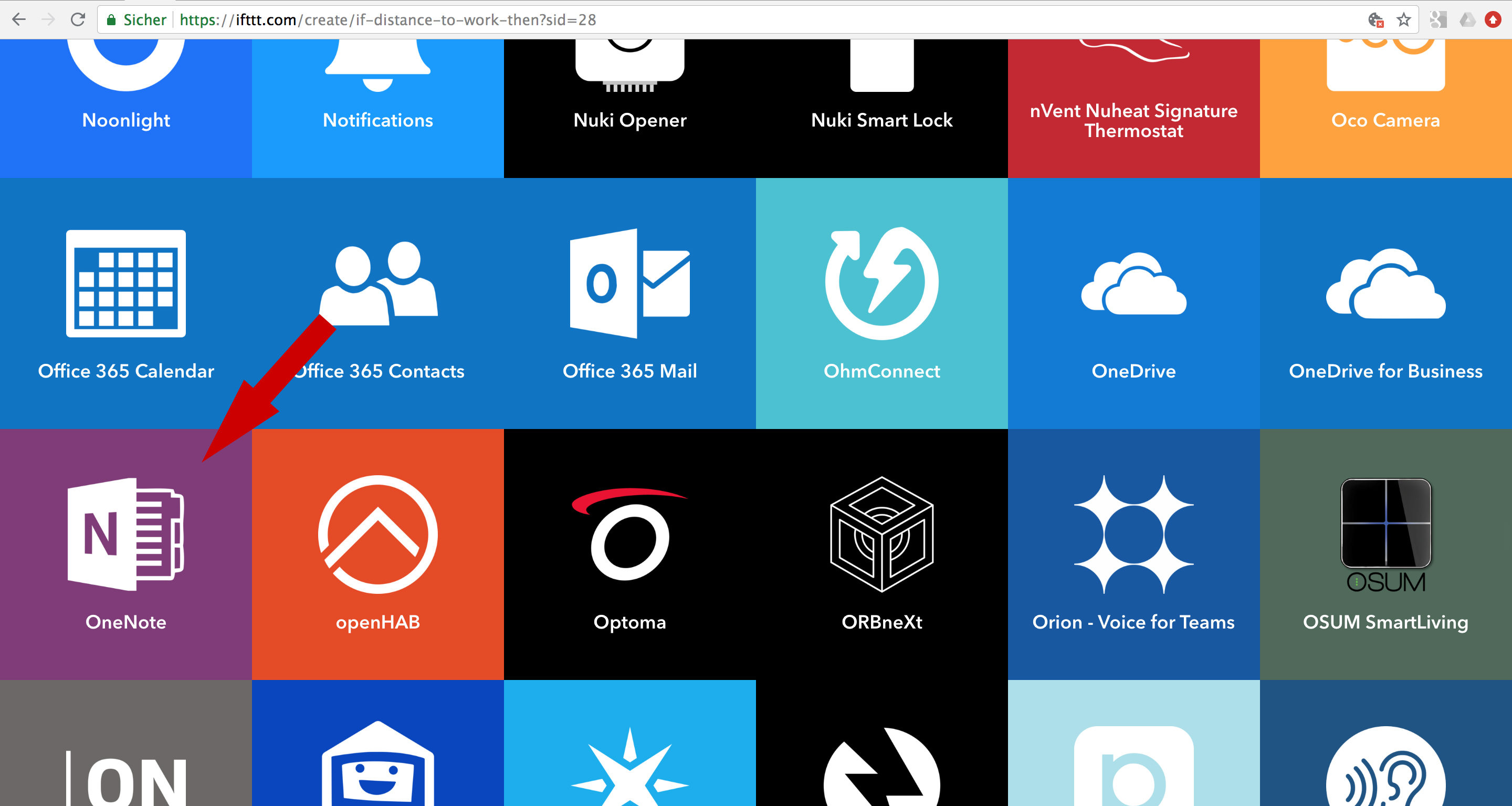
Task: Click the Notifications service label
Action: tap(377, 120)
